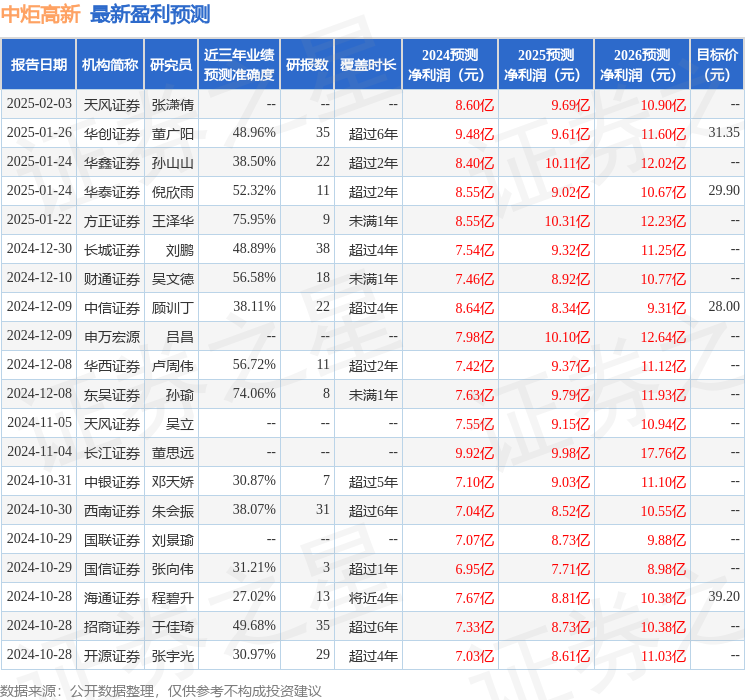745x700 pixels.
Task: Select the 2026预测净利润 column header
Action: pyautogui.click(x=641, y=65)
